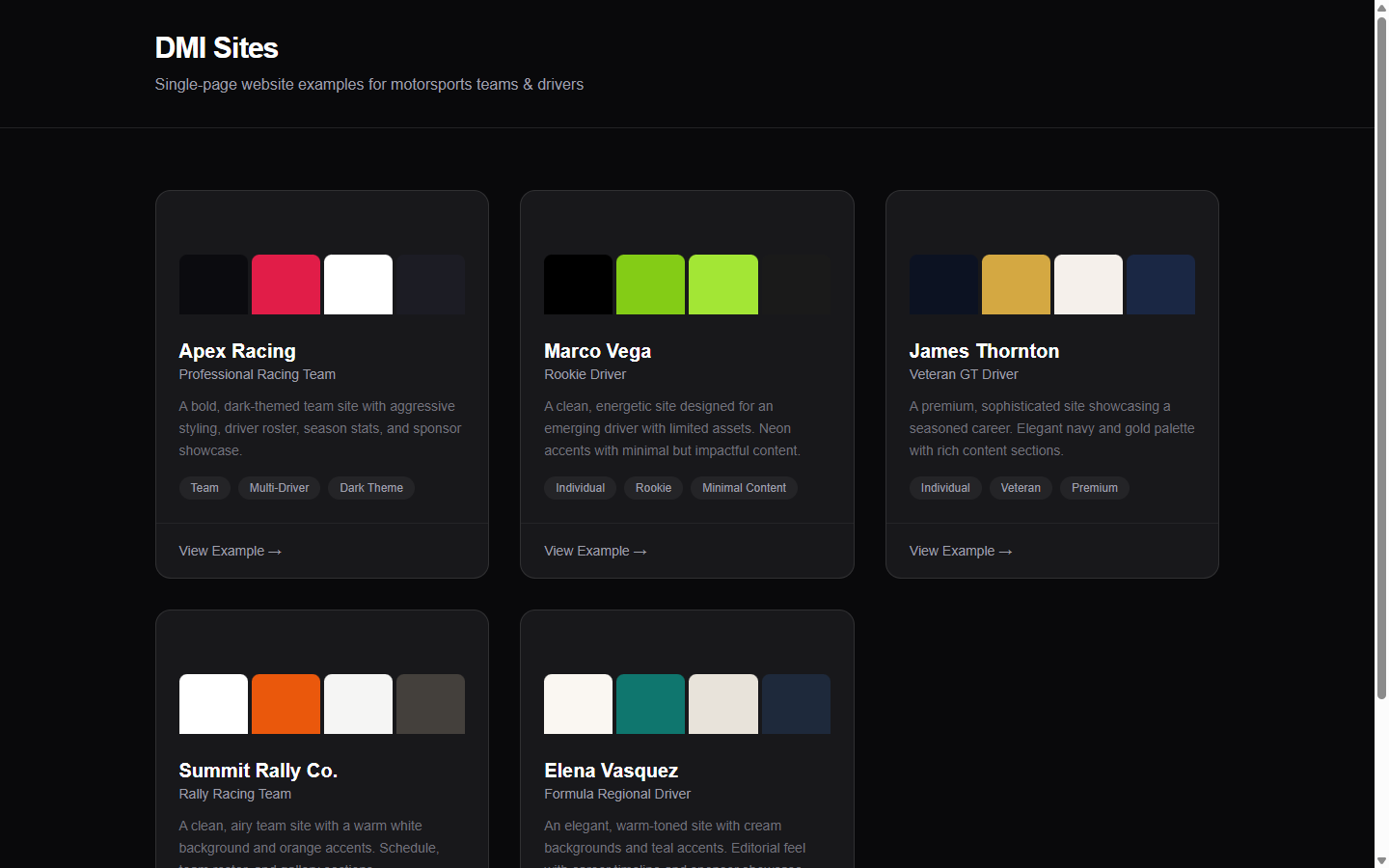Click the Rookie tag on Marco Vega

point(653,488)
